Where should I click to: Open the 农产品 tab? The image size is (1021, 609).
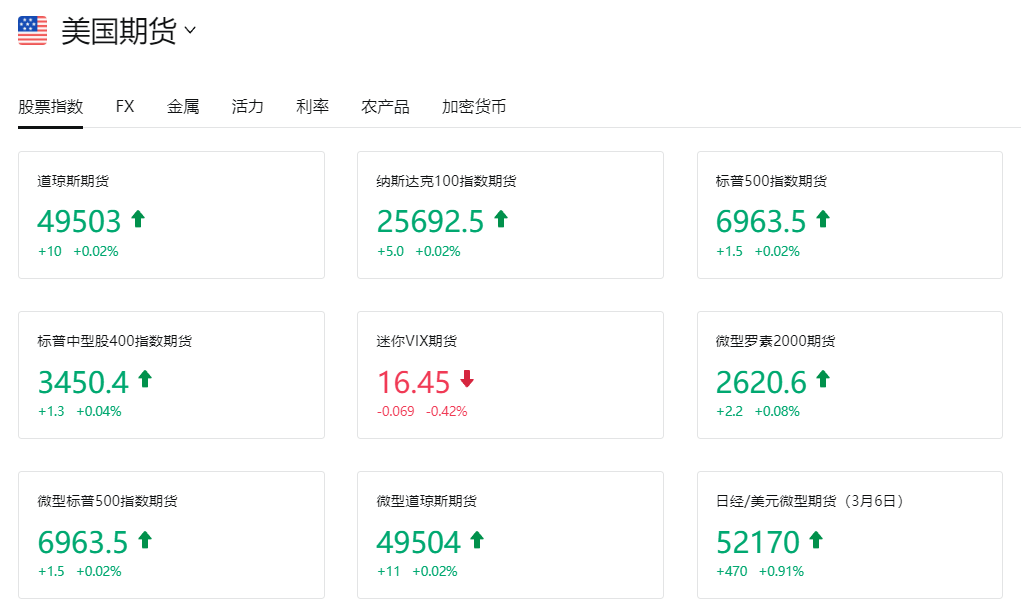point(385,106)
